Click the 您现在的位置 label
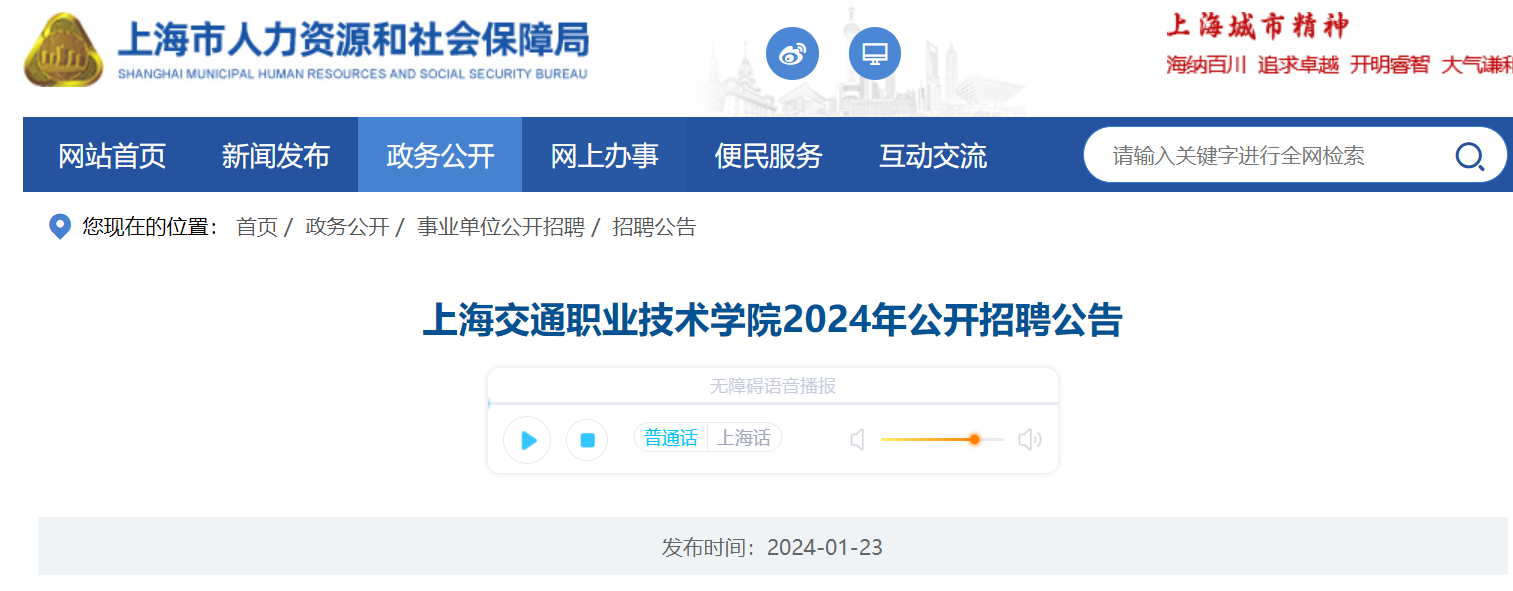Viewport: 1513px width, 591px height. pos(151,227)
